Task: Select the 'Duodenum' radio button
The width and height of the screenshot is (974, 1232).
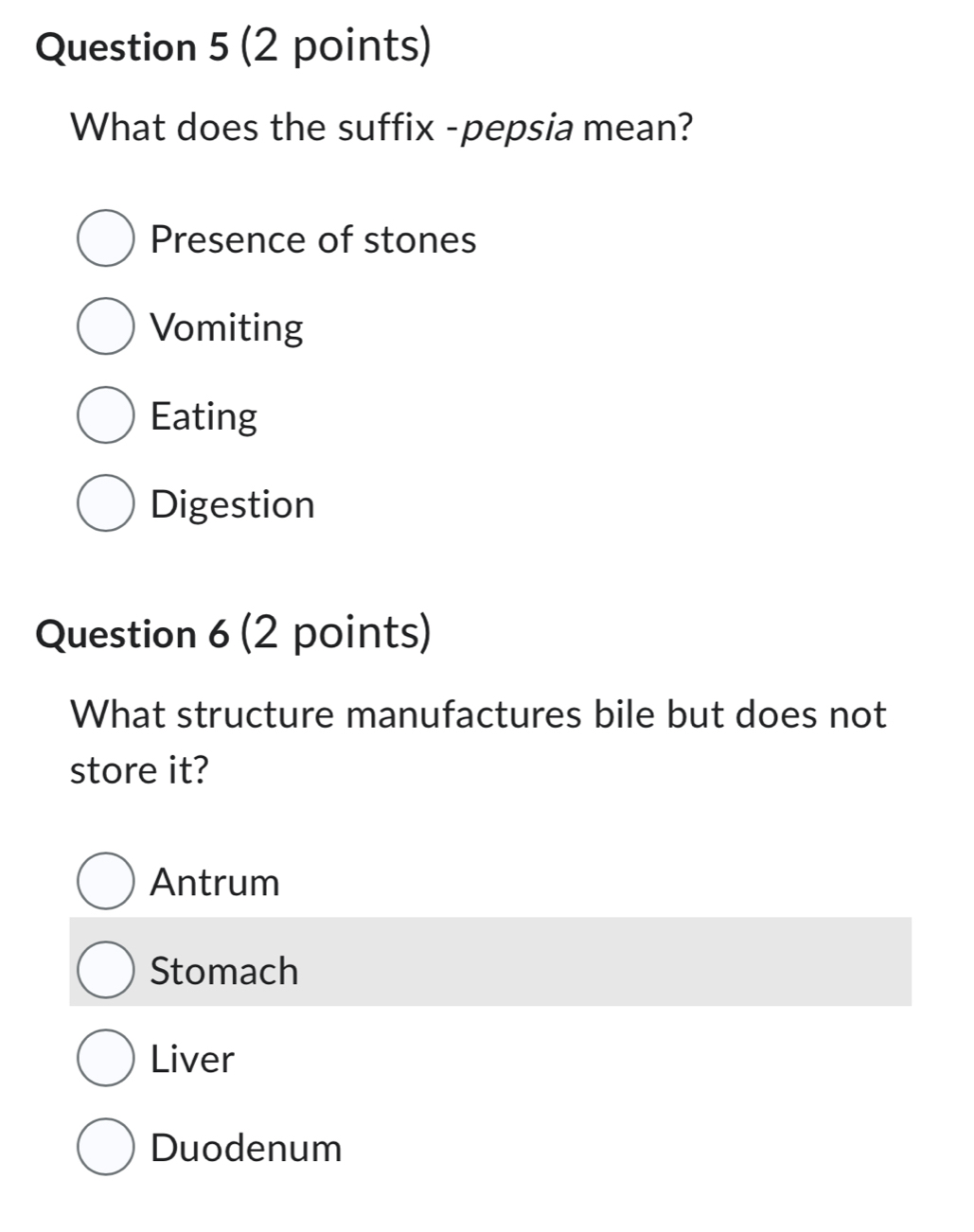Action: point(105,1148)
